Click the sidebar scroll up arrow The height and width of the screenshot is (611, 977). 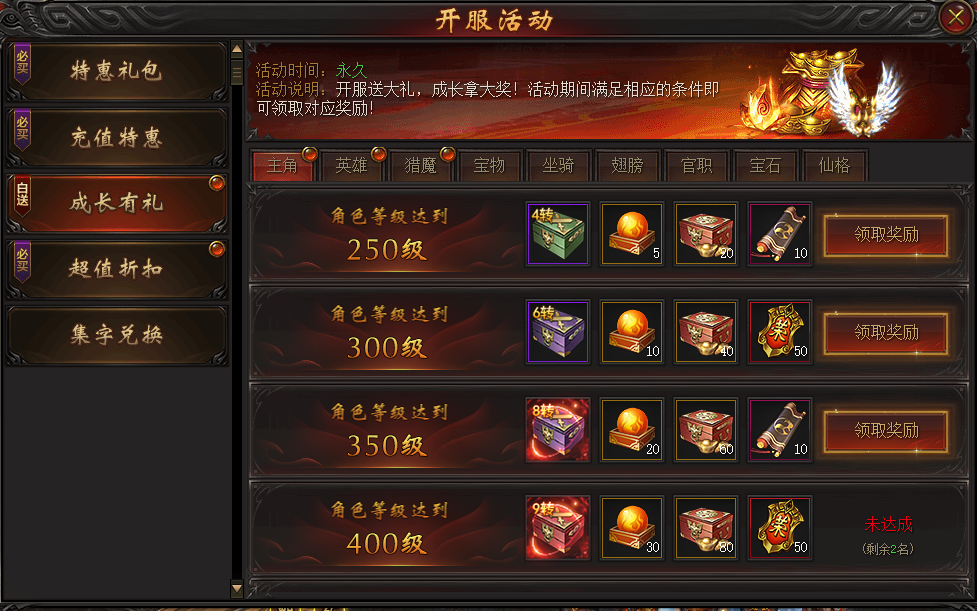point(237,49)
